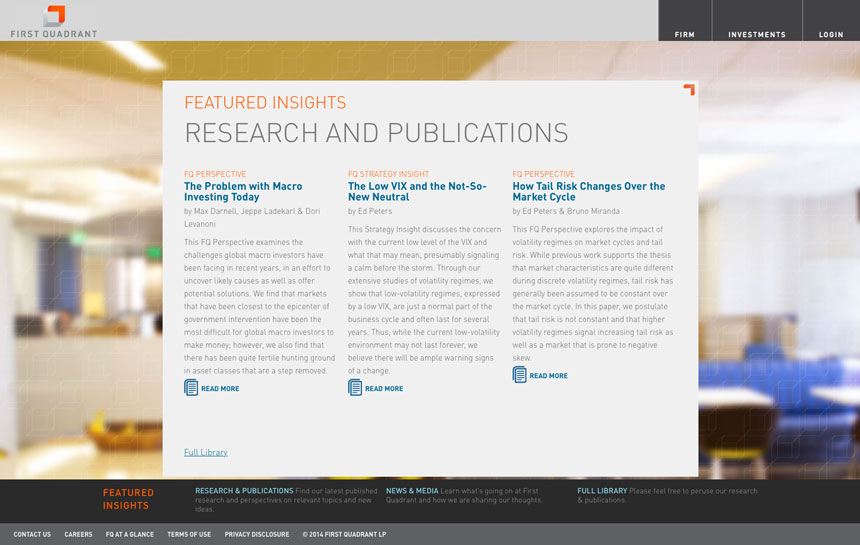Image resolution: width=860 pixels, height=545 pixels.
Task: Select Research & Publications in bottom bar
Action: pyautogui.click(x=244, y=491)
